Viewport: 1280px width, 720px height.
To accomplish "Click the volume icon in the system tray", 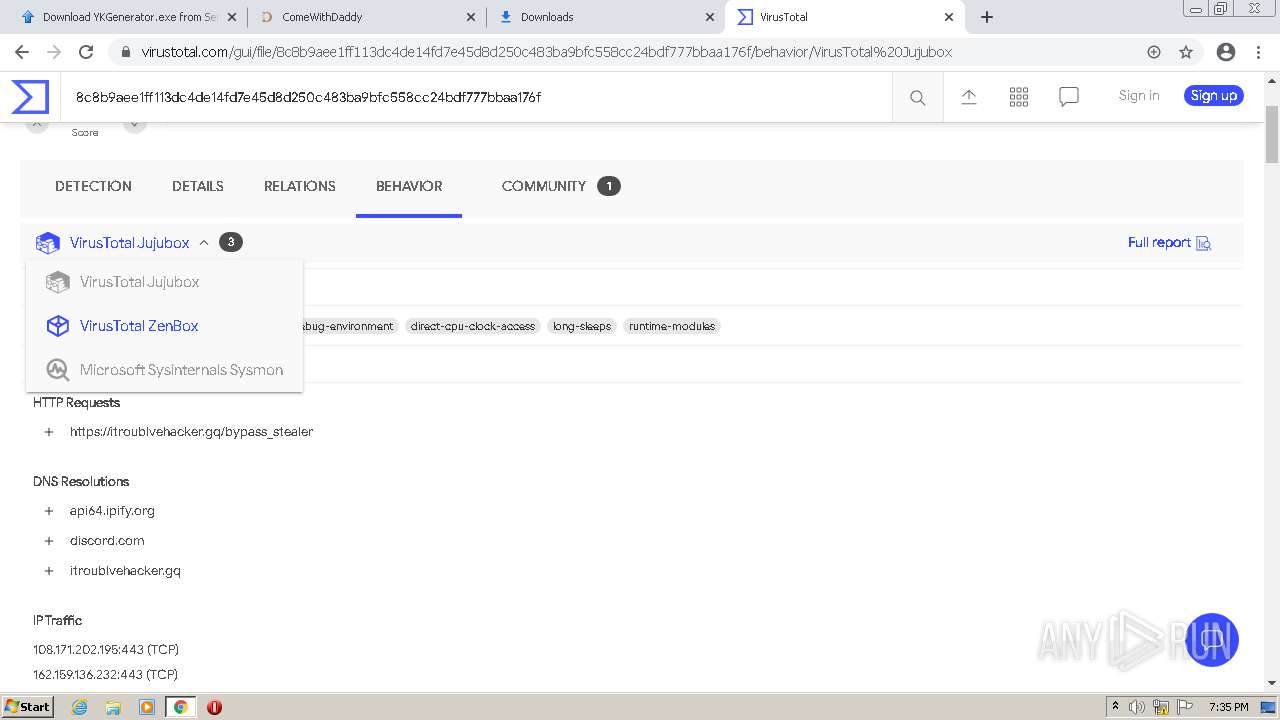I will (1137, 707).
